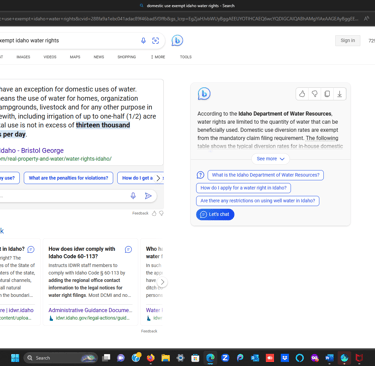Viewport: 375px width, 366px height.
Task: Show next suggested question chips arrow
Action: tap(158, 178)
